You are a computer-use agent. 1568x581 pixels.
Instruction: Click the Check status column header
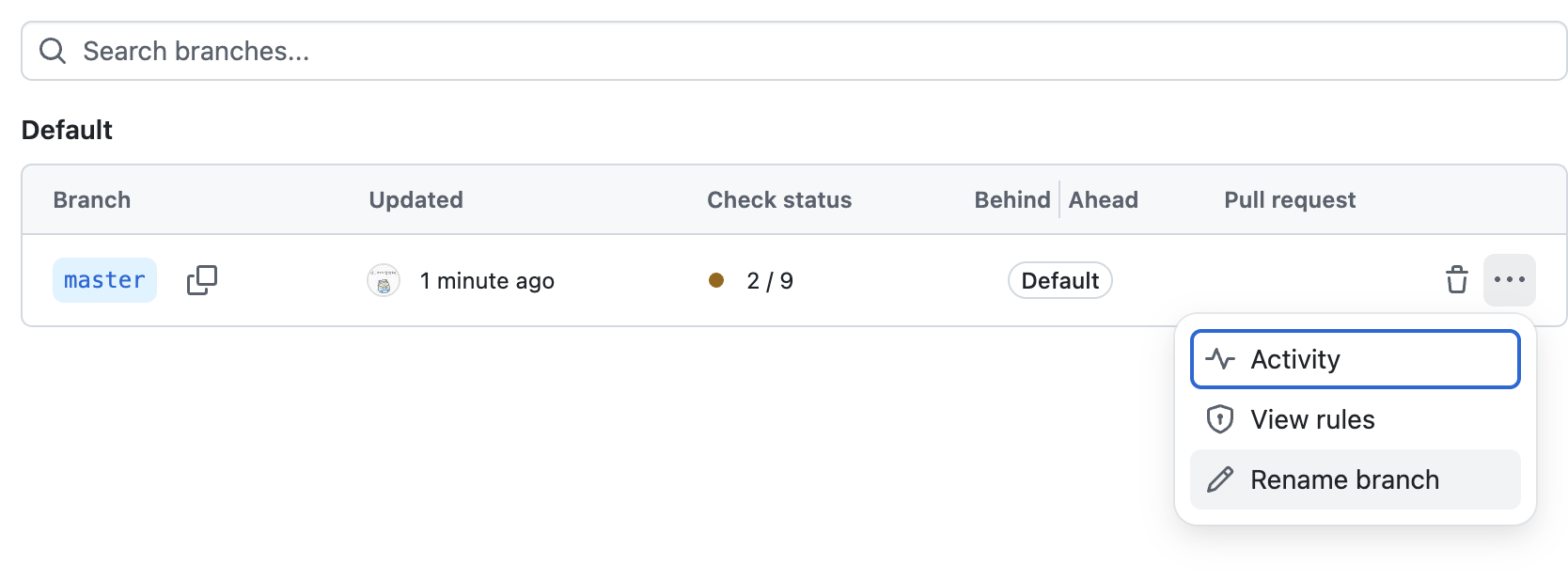pos(779,200)
